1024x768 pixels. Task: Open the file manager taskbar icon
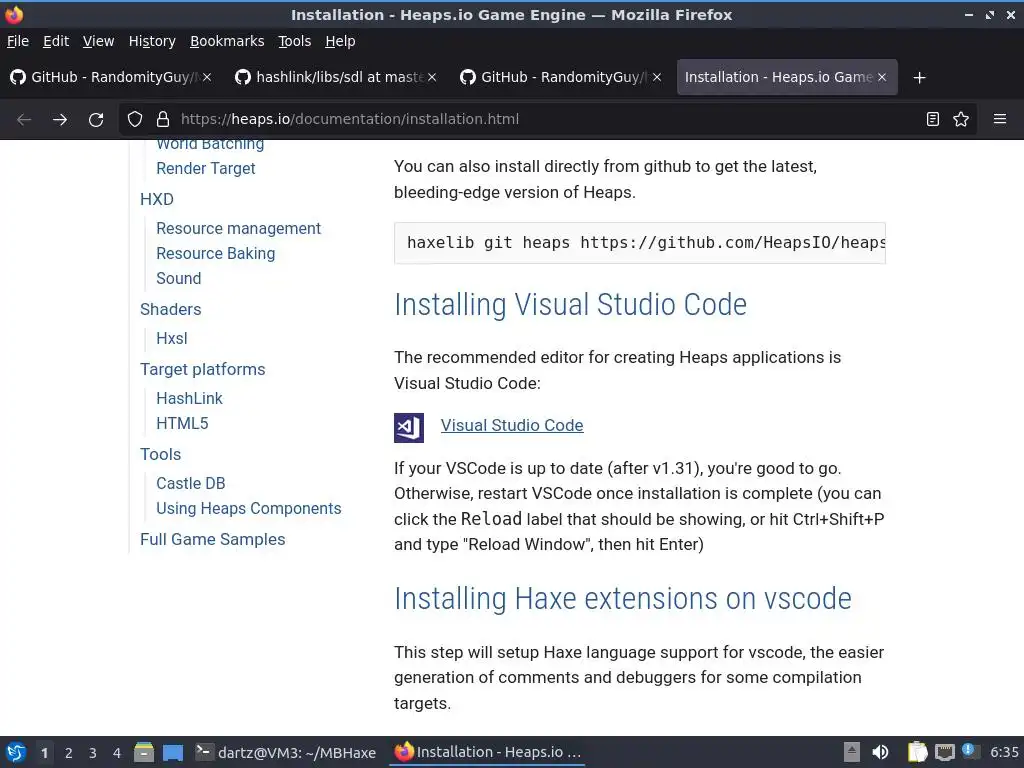pos(144,752)
